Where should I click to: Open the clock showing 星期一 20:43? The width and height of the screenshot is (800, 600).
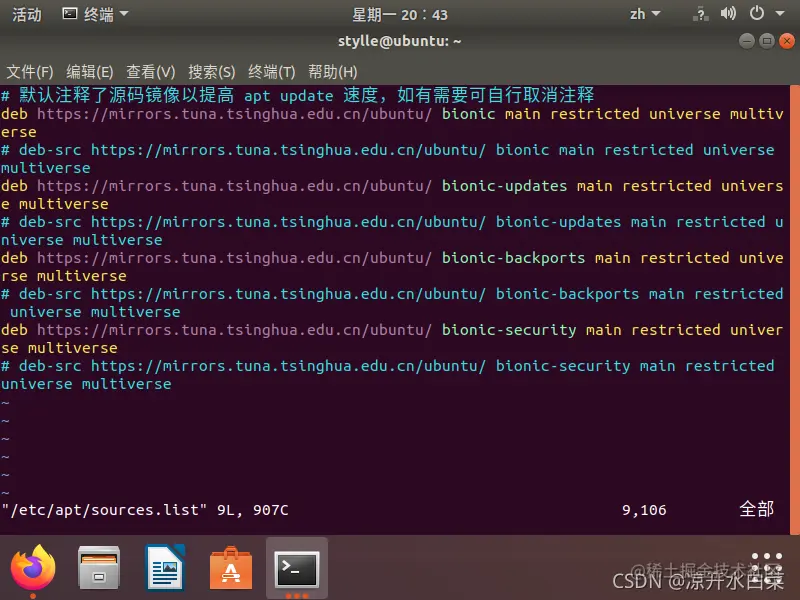399,14
